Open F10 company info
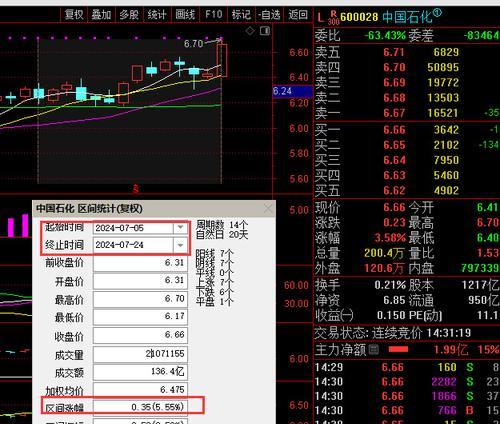 213,14
